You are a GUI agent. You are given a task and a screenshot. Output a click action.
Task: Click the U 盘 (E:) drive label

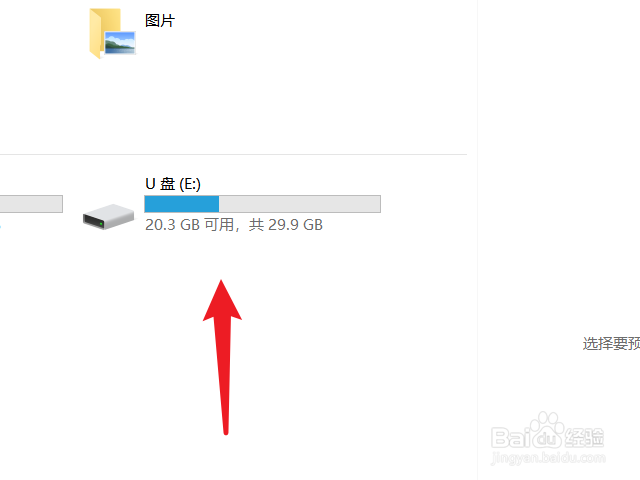click(173, 184)
